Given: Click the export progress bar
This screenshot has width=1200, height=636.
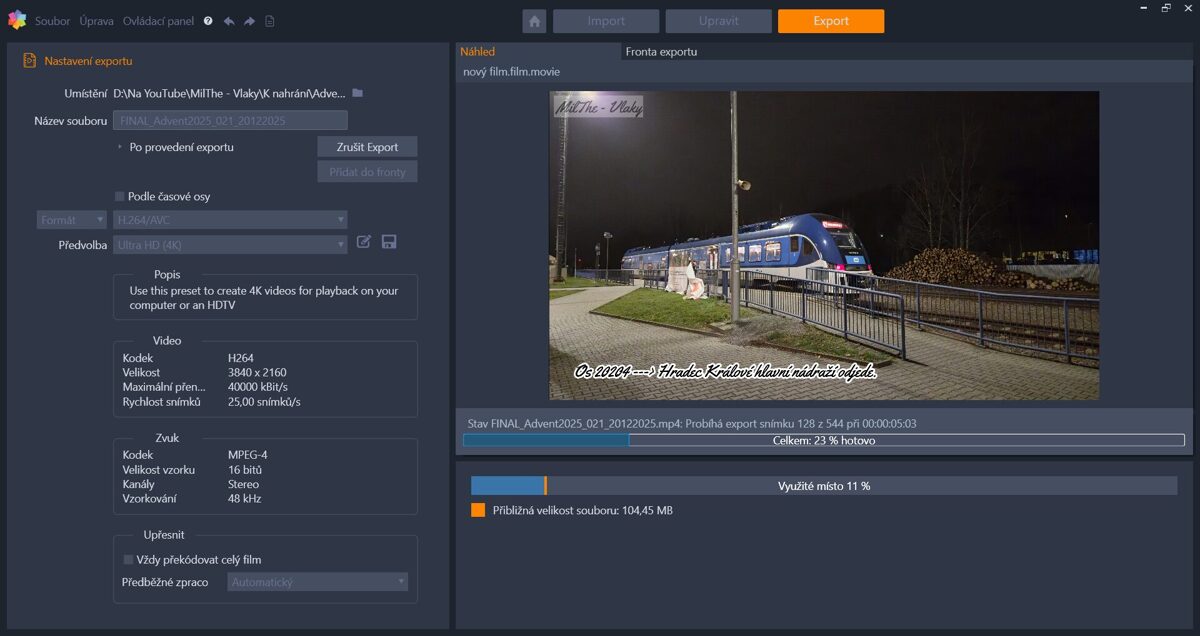Looking at the screenshot, I should point(823,440).
